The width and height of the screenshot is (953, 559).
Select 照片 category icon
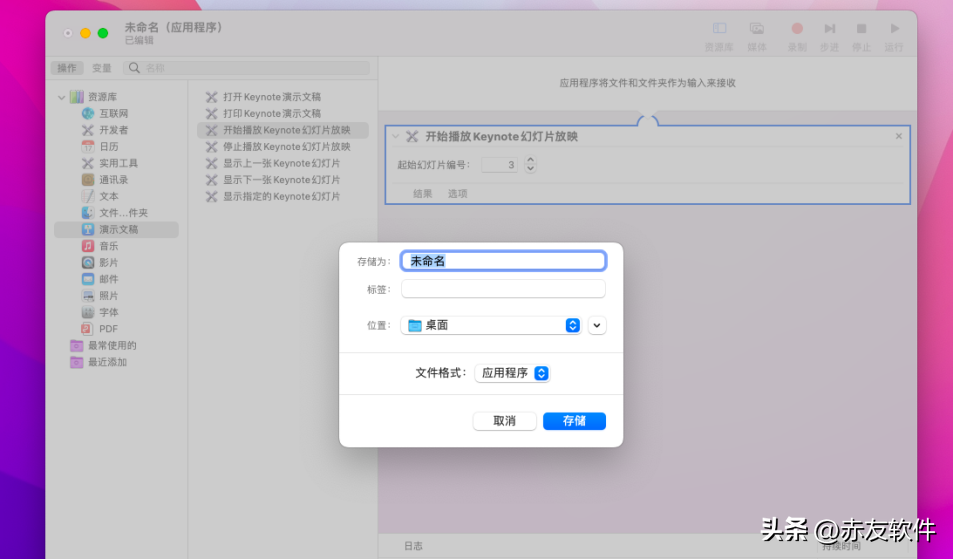(88, 295)
